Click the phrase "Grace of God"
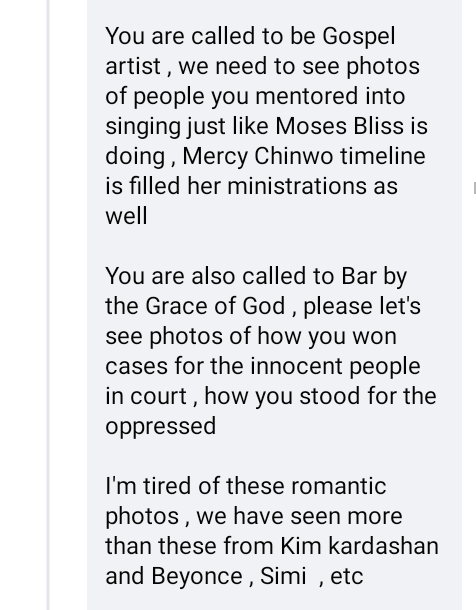The image size is (476, 610). click(x=215, y=306)
